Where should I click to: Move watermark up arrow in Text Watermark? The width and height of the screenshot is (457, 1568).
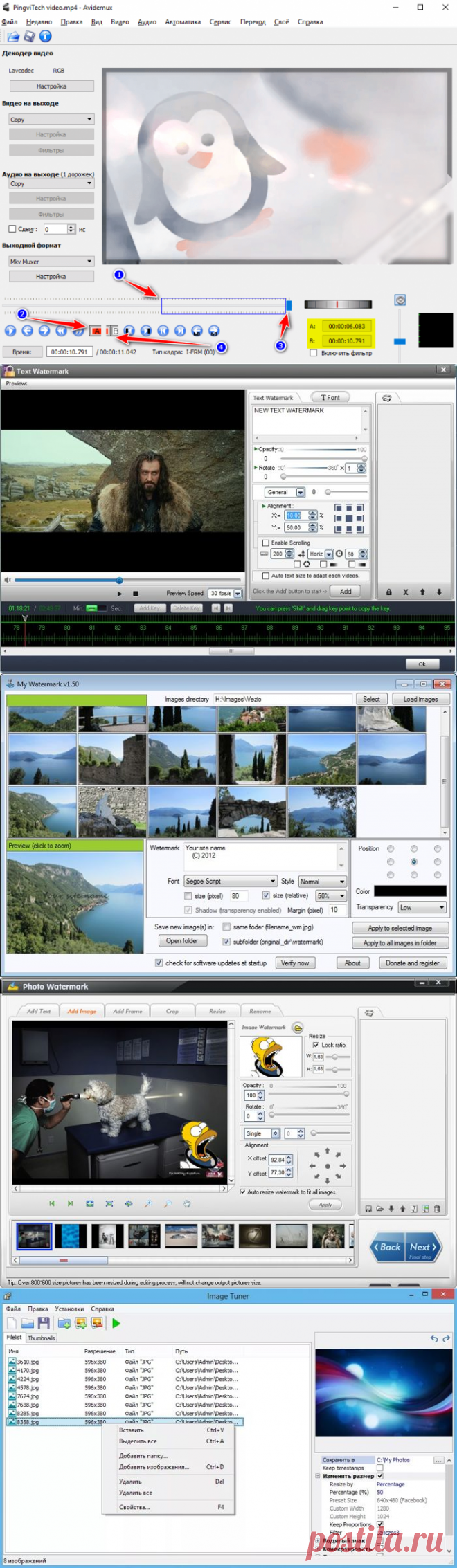(422, 592)
